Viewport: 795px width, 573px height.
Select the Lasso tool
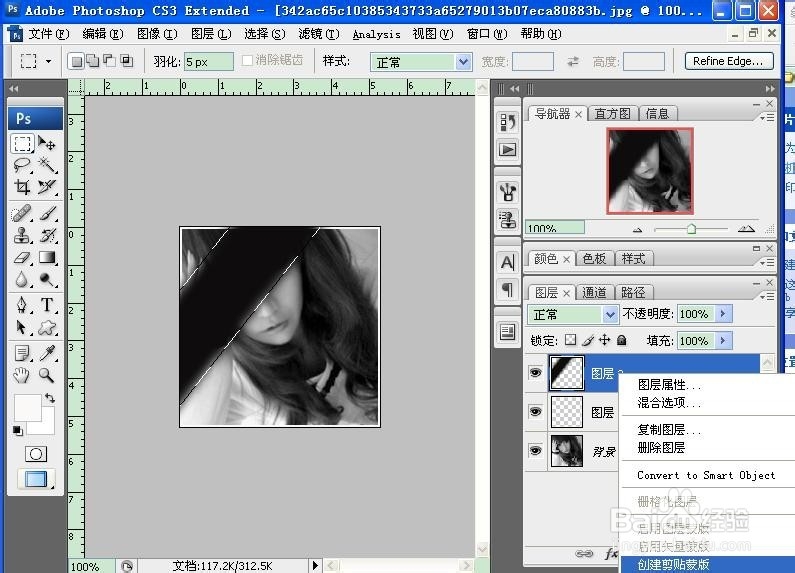pyautogui.click(x=22, y=165)
